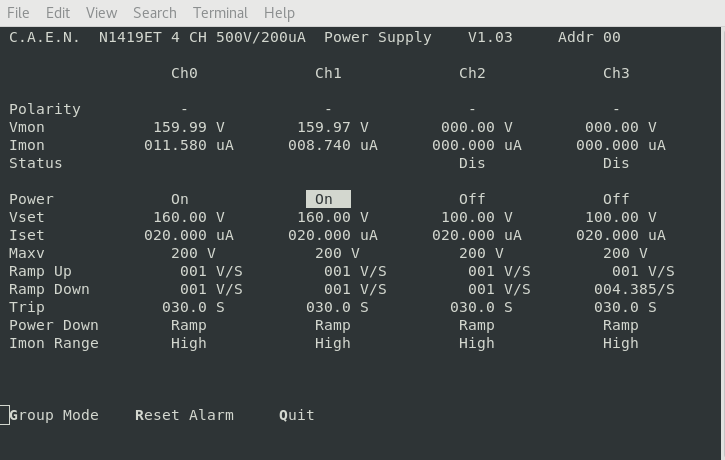The width and height of the screenshot is (725, 460).
Task: Select Ch3 Maxv value 200 V
Action: click(x=625, y=253)
